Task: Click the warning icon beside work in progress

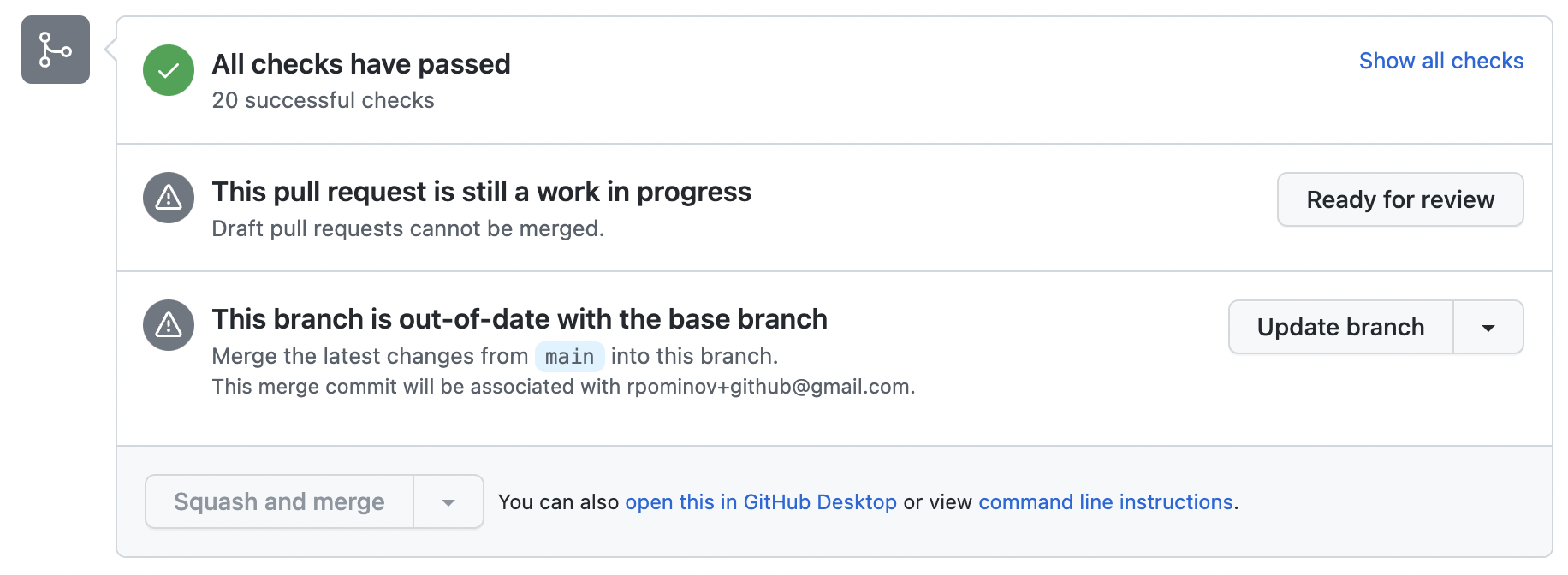Action: point(169,198)
